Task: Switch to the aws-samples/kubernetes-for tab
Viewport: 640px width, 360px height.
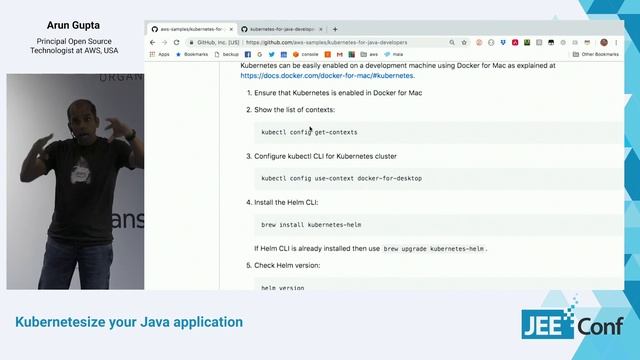Action: point(191,29)
